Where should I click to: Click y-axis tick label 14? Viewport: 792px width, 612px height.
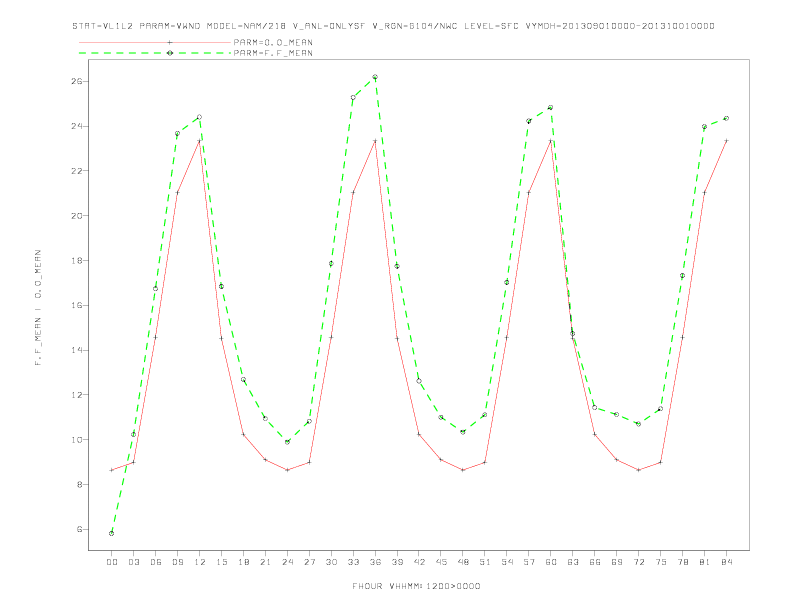77,350
